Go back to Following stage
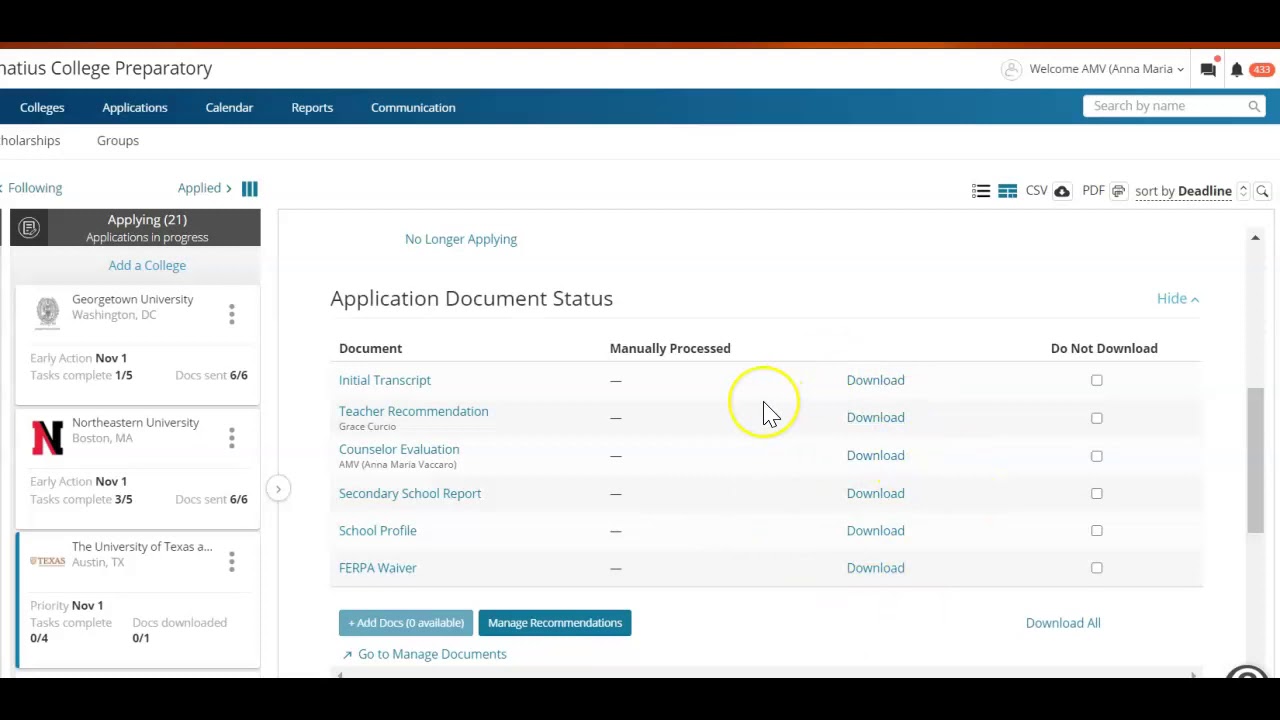1280x720 pixels. pos(31,188)
